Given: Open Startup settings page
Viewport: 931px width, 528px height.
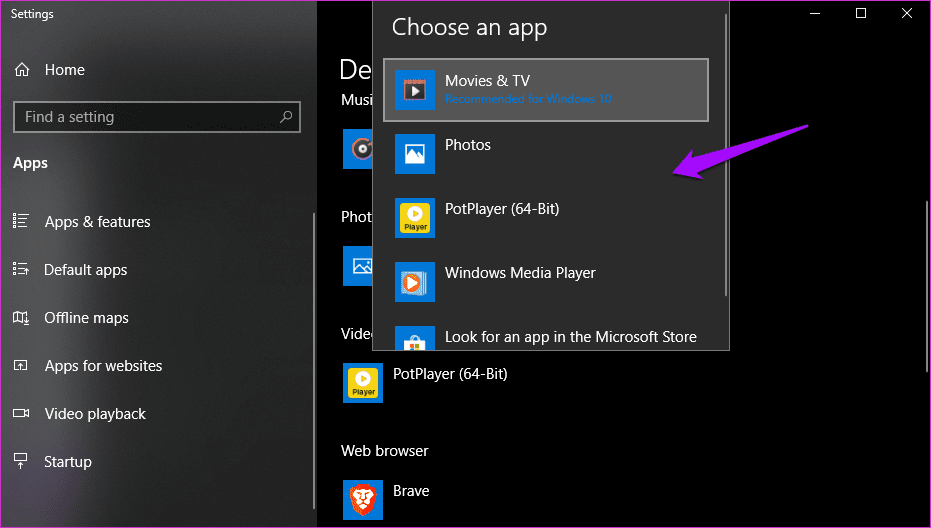Looking at the screenshot, I should [68, 461].
